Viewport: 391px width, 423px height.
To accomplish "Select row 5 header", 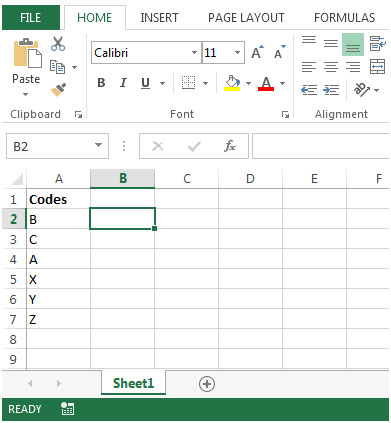I will 14,279.
